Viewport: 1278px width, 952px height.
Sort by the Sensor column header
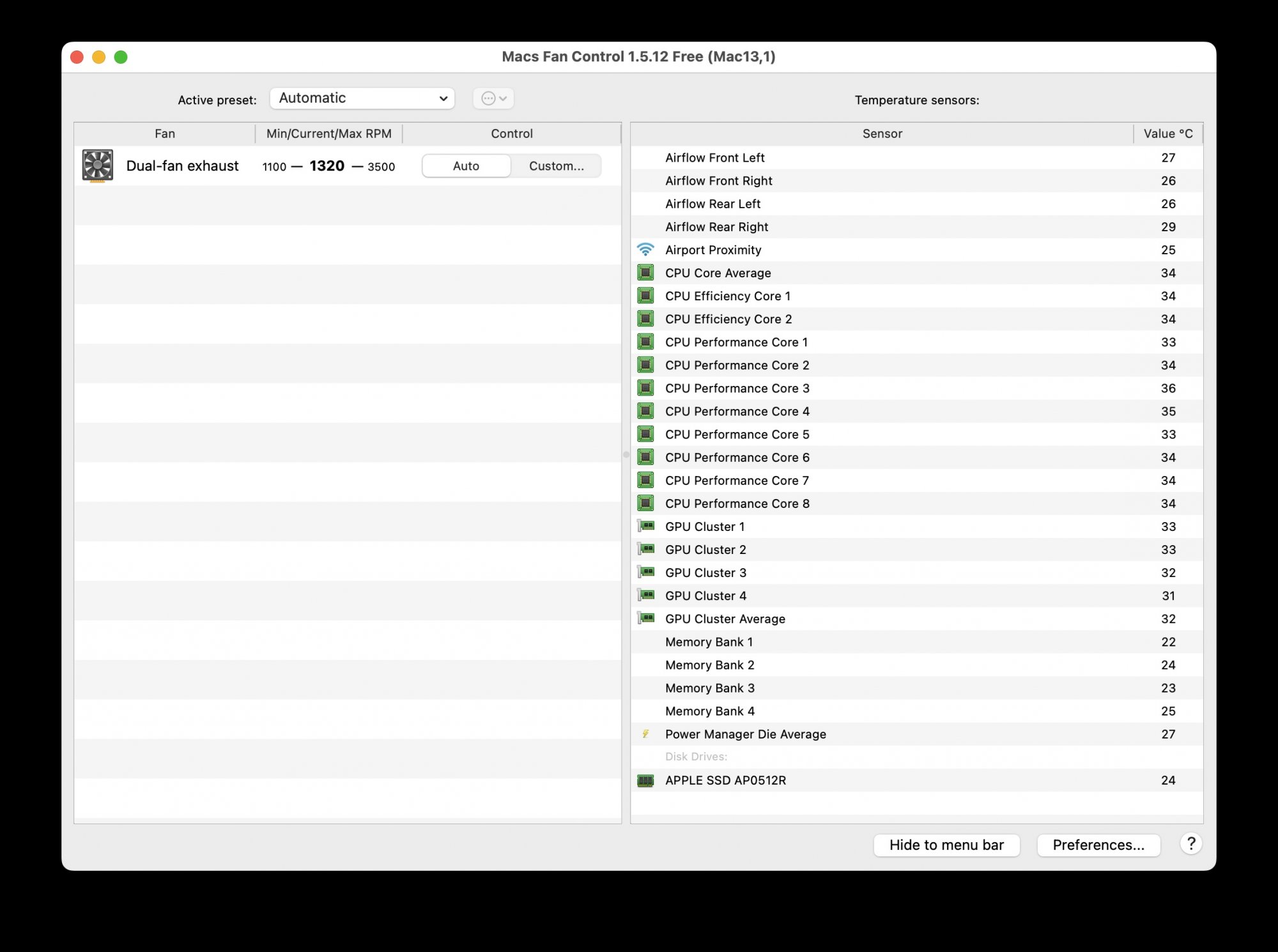[882, 134]
